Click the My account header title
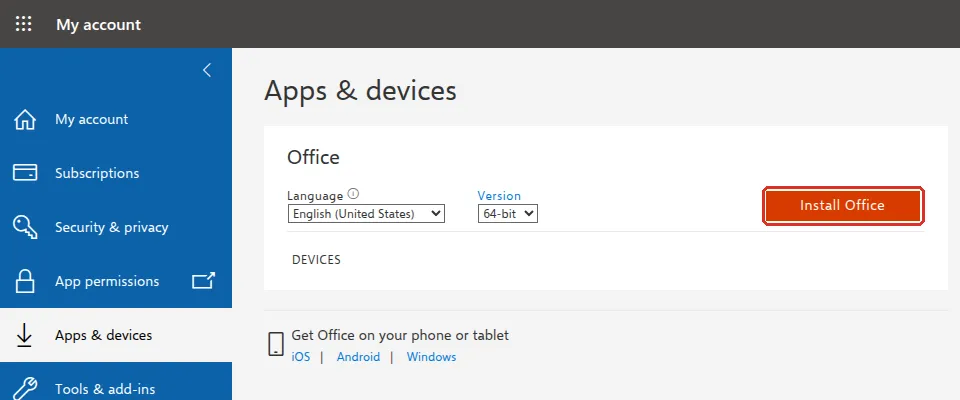The width and height of the screenshot is (960, 400). [99, 25]
